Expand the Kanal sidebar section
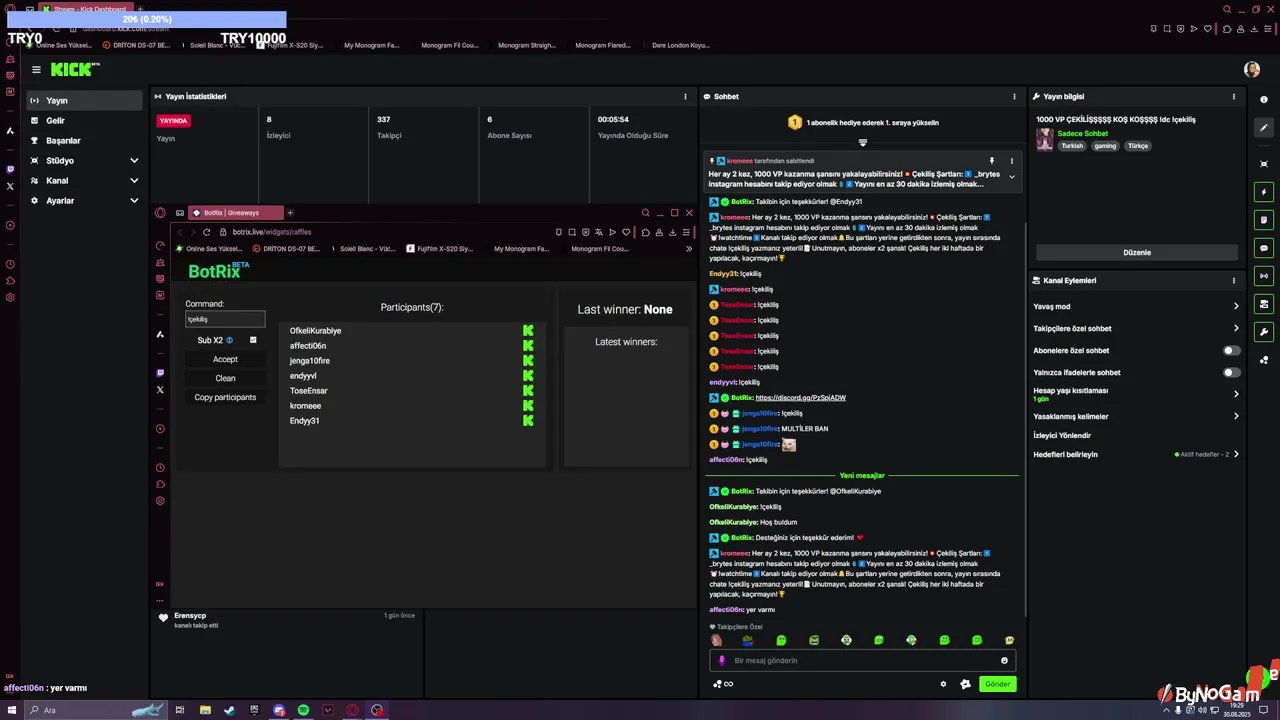The width and height of the screenshot is (1280, 720). coord(134,181)
